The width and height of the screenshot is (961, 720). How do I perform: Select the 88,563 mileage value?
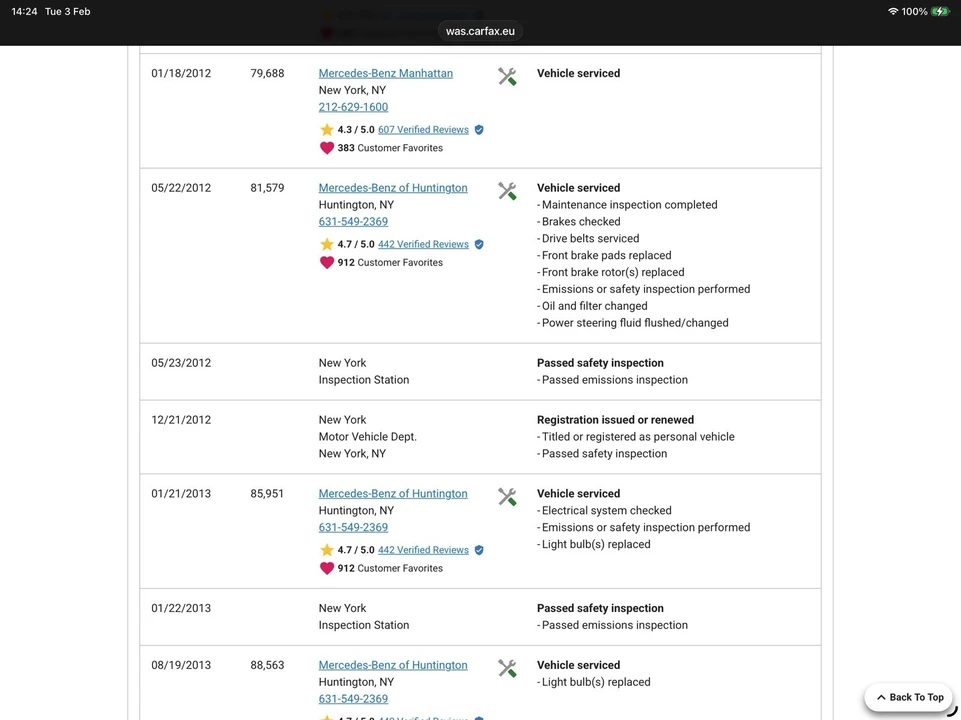pos(267,665)
